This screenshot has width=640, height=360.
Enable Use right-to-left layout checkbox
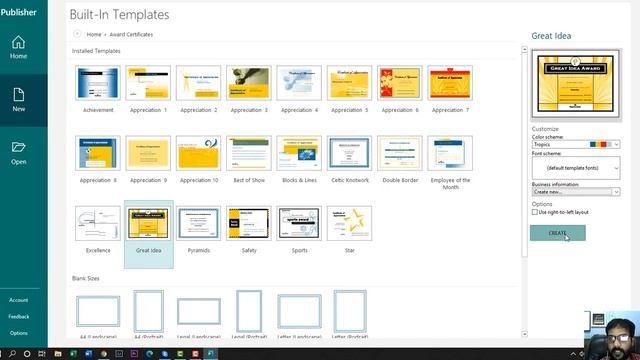point(535,212)
